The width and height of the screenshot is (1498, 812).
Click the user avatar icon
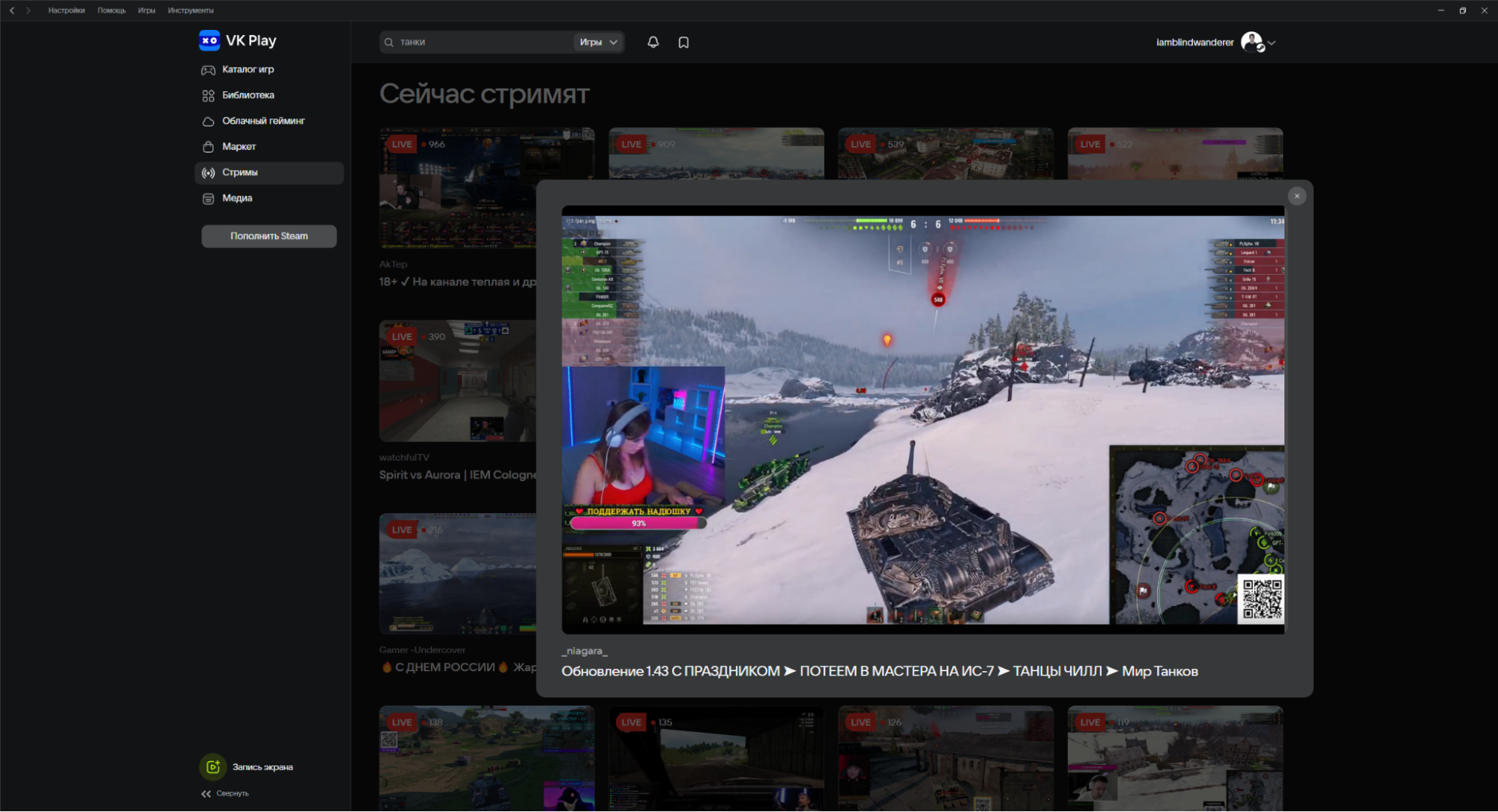1251,42
